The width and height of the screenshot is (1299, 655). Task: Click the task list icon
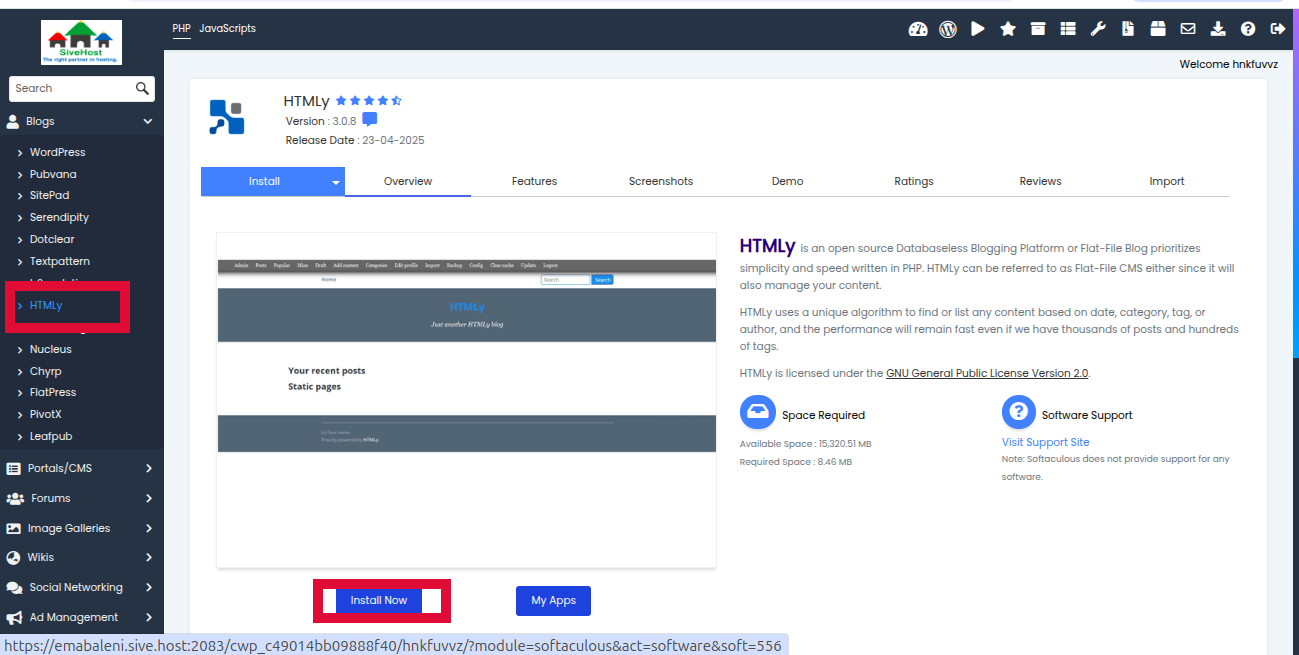click(1068, 29)
